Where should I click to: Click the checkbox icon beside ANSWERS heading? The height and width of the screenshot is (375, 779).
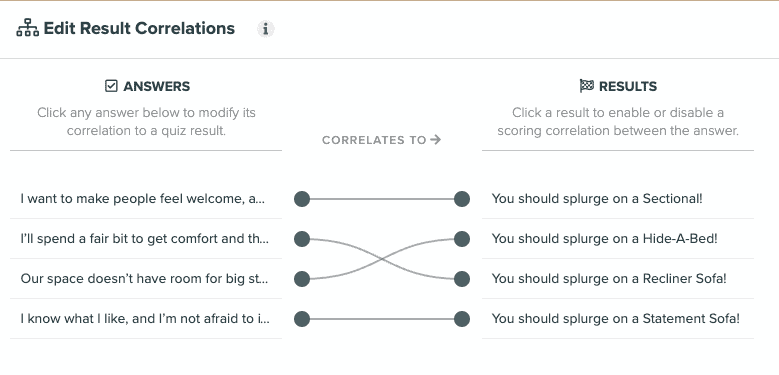pos(111,86)
